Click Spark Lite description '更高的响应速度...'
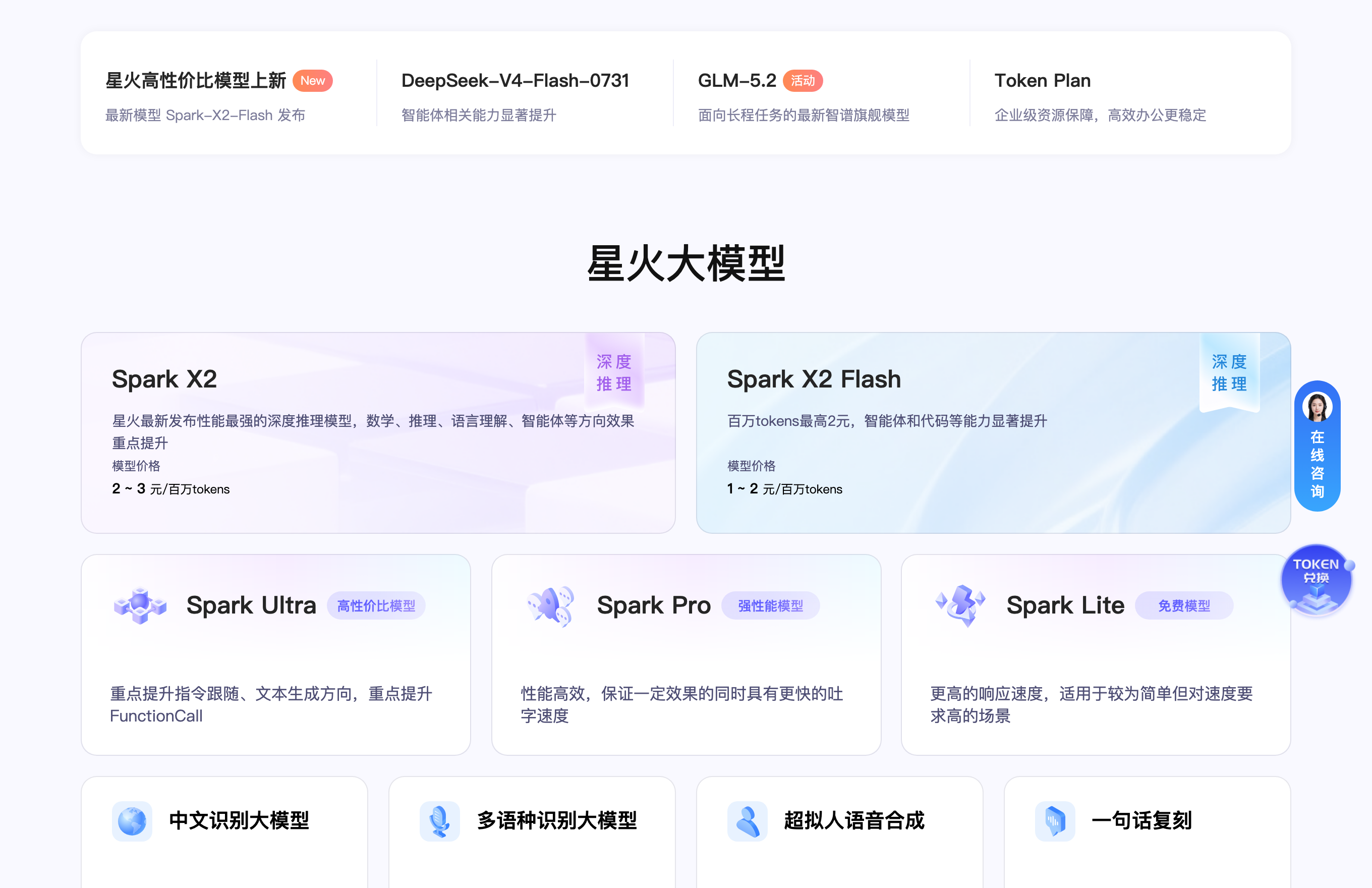1372x888 pixels. click(1092, 705)
